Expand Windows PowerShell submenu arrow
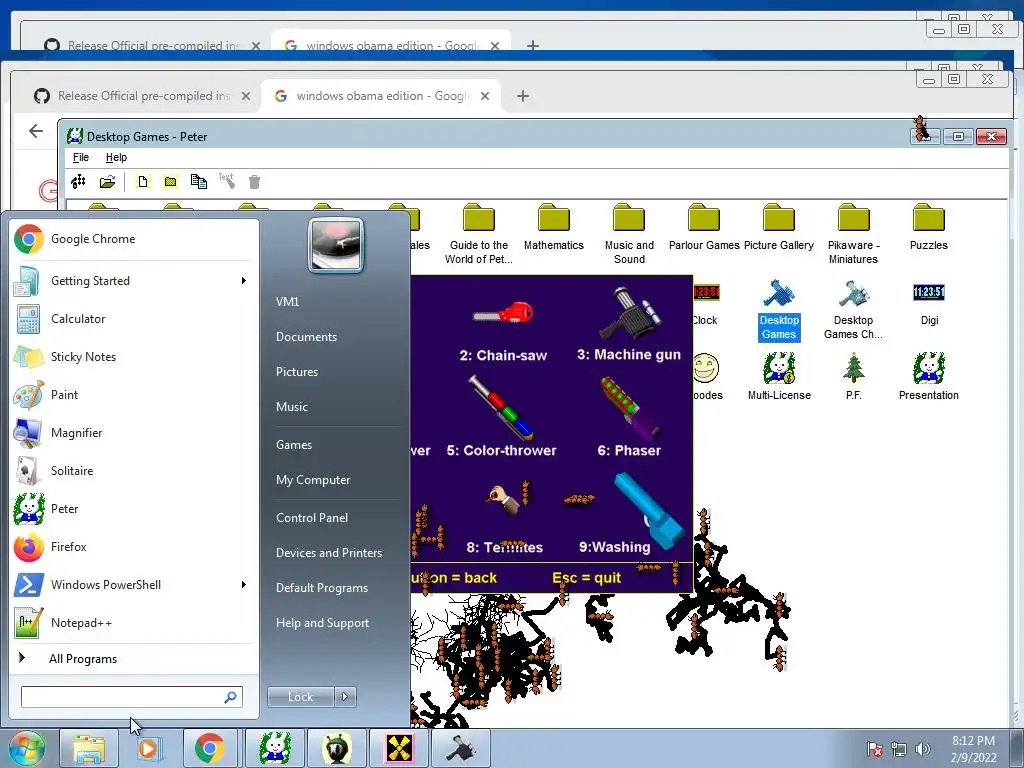The image size is (1024, 768). click(244, 584)
